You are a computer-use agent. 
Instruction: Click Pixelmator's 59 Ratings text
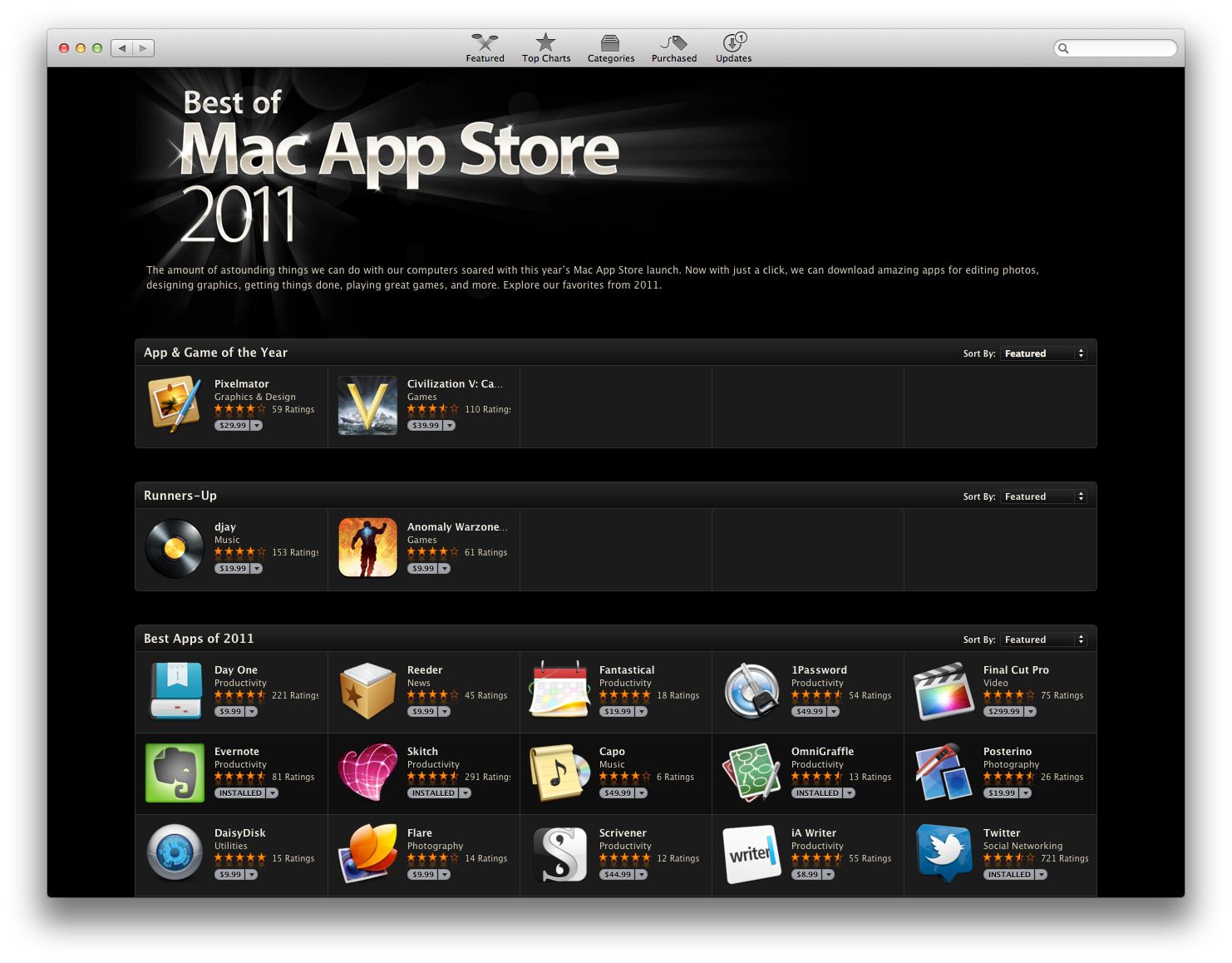(293, 410)
